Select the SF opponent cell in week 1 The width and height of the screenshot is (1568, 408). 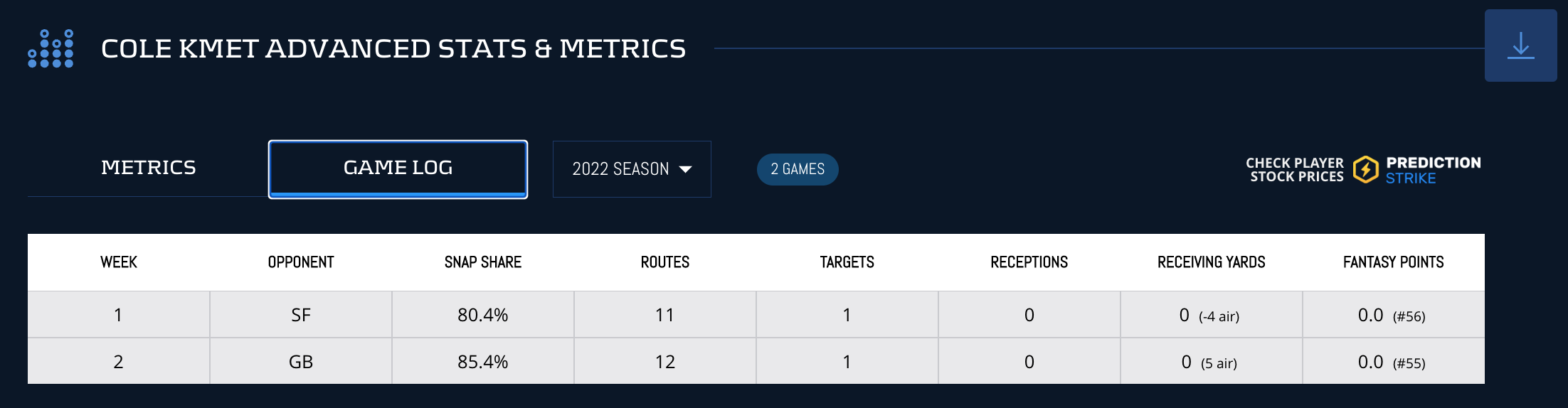point(301,315)
